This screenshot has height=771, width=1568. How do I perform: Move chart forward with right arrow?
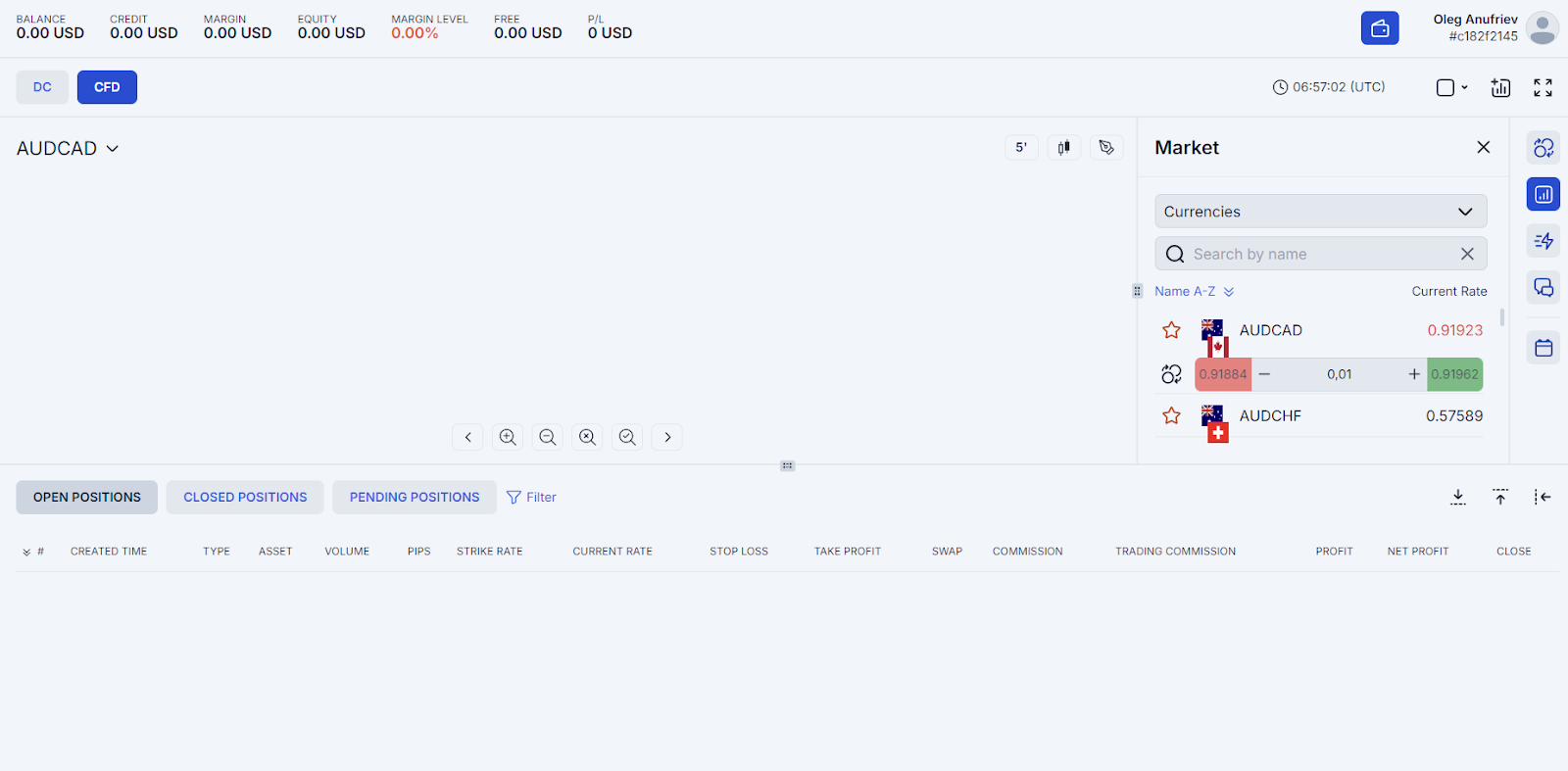(667, 437)
